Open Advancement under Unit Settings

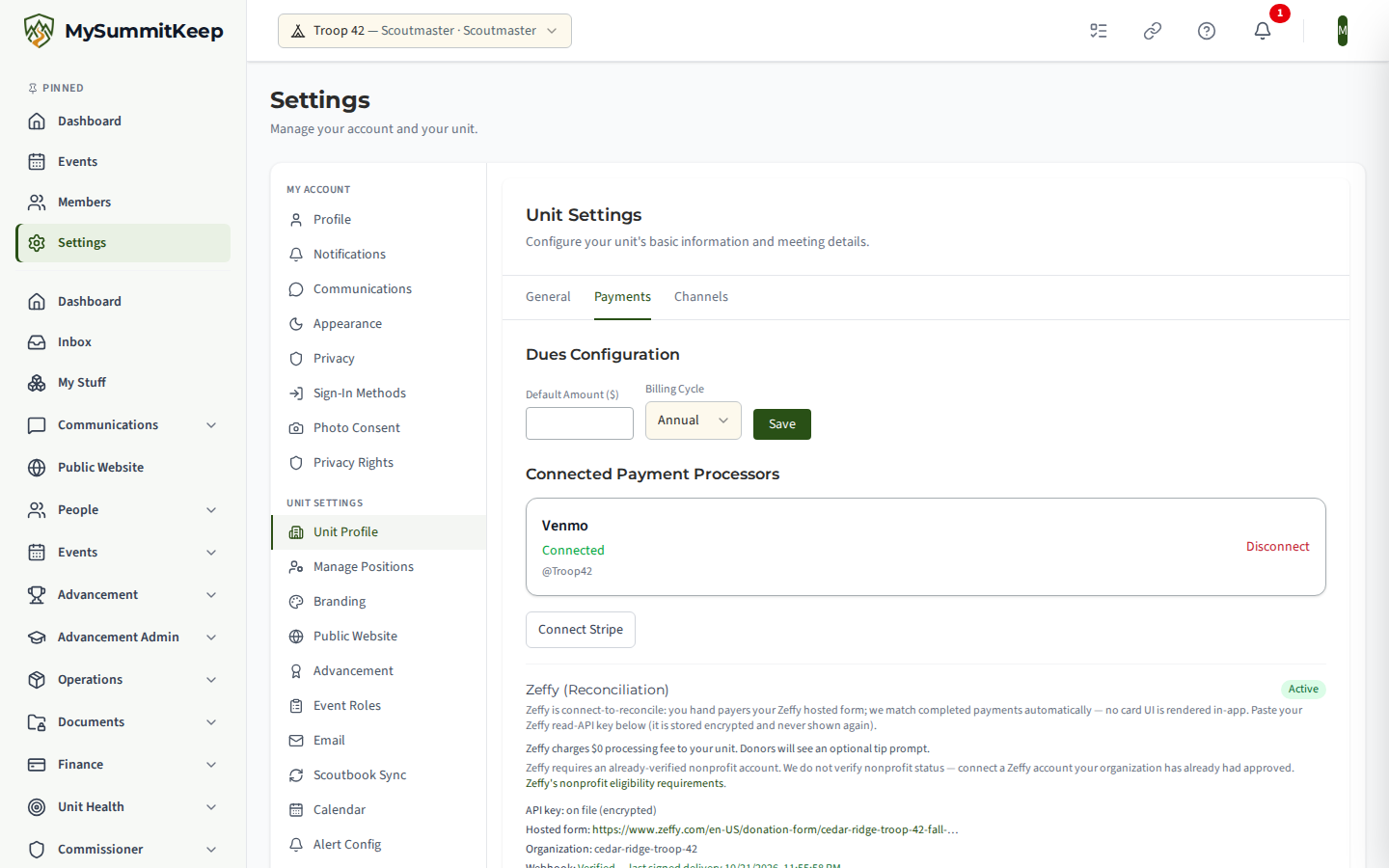click(x=379, y=671)
